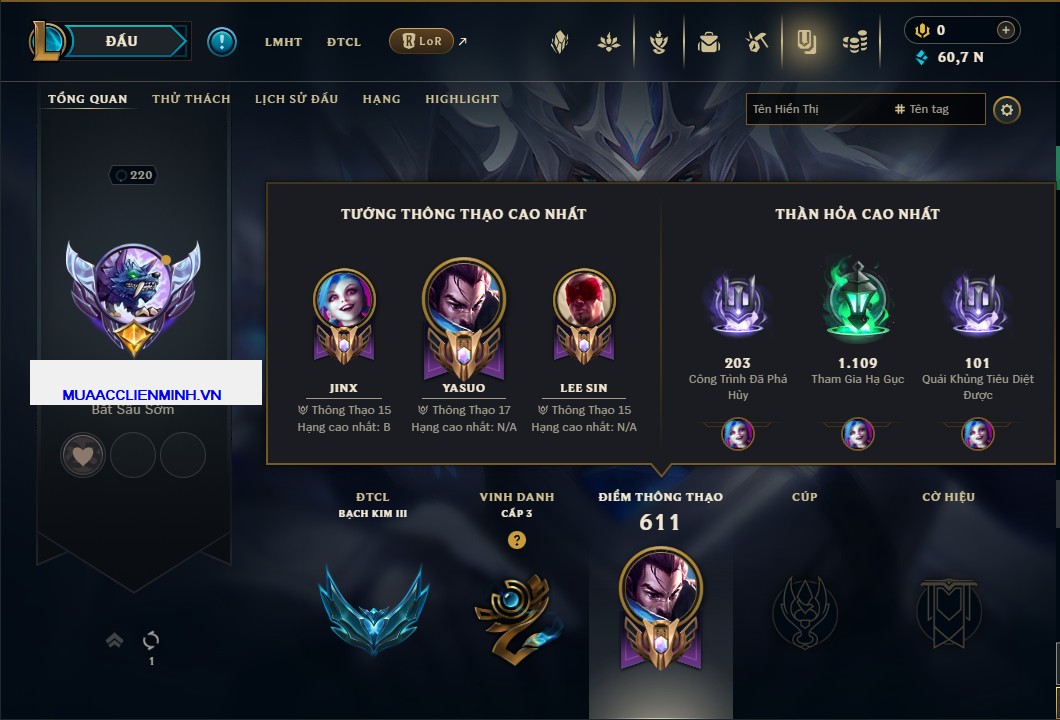Select the heart token slot
Image resolution: width=1060 pixels, height=720 pixels.
(82, 456)
